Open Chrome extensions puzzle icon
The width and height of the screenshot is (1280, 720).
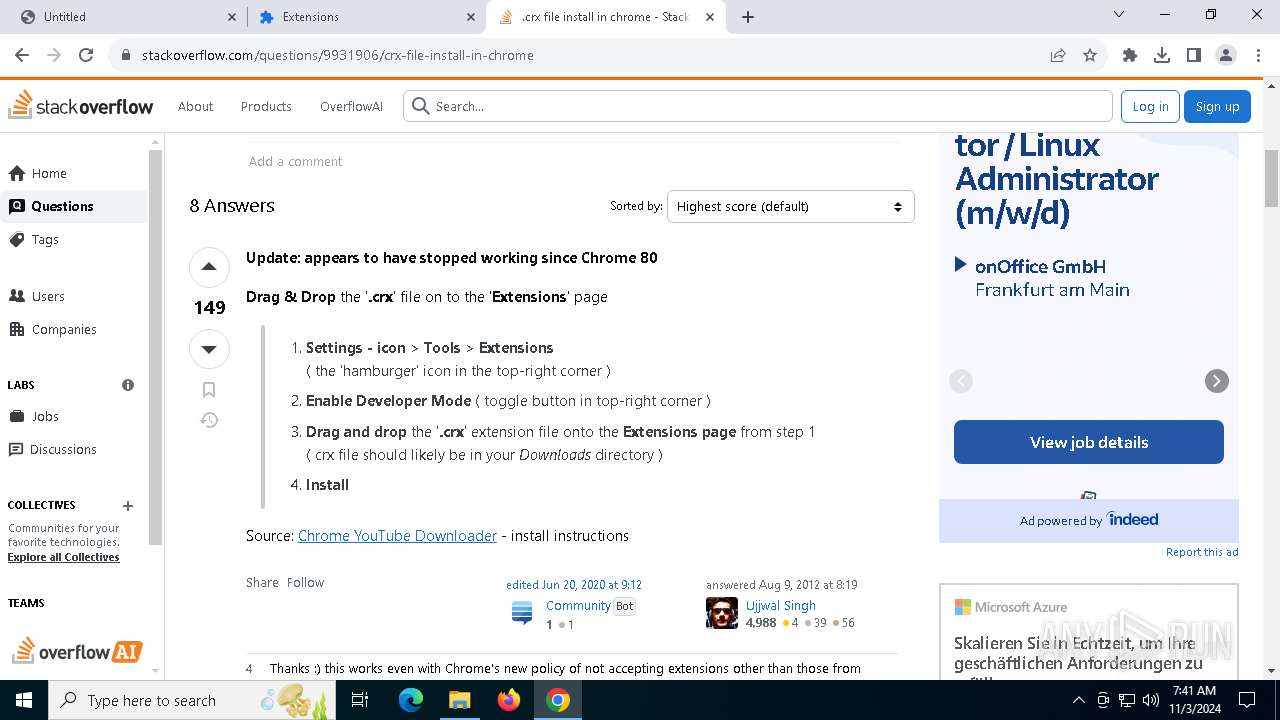coord(1130,55)
